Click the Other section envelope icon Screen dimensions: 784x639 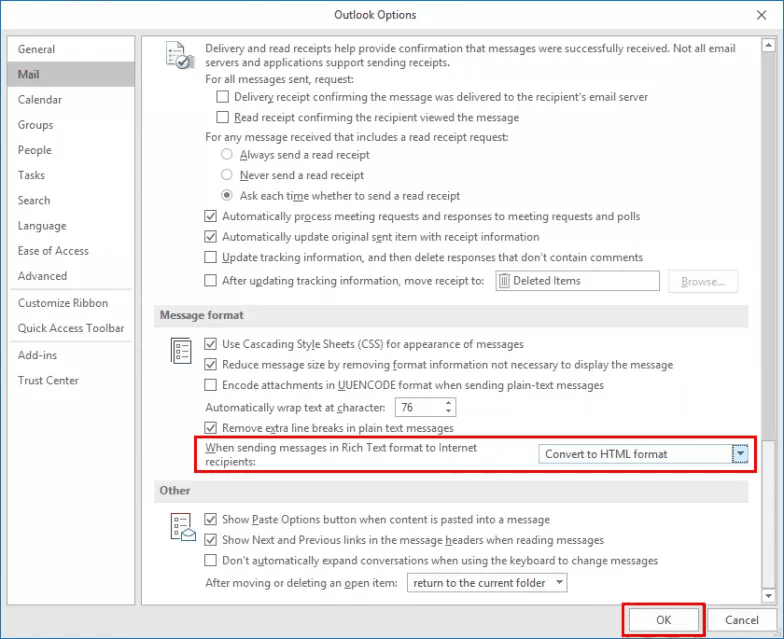[183, 527]
